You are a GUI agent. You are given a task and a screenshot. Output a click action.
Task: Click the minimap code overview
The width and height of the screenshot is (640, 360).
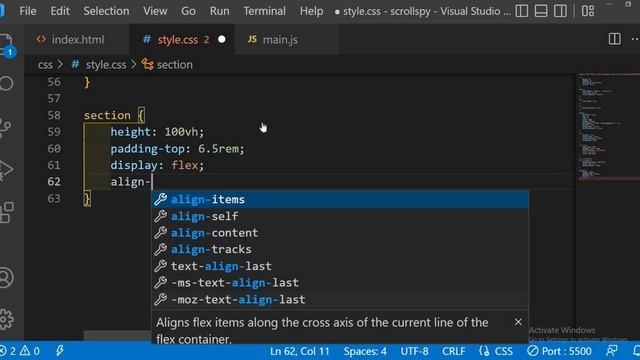[x=608, y=127]
